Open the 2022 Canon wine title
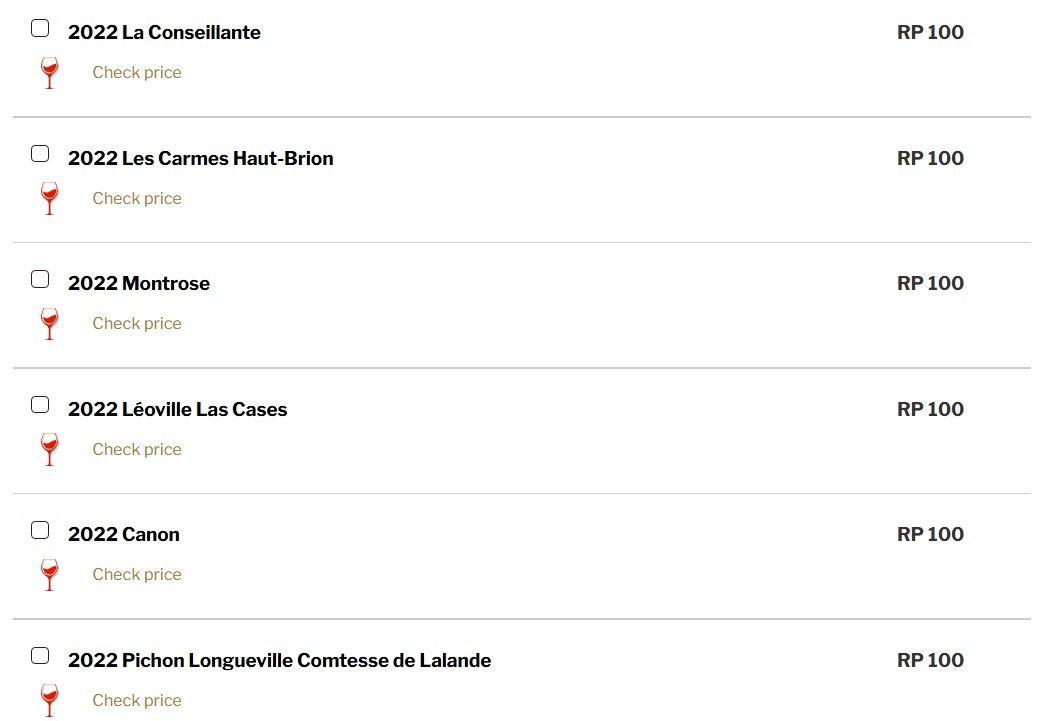The width and height of the screenshot is (1038, 721). coord(124,534)
